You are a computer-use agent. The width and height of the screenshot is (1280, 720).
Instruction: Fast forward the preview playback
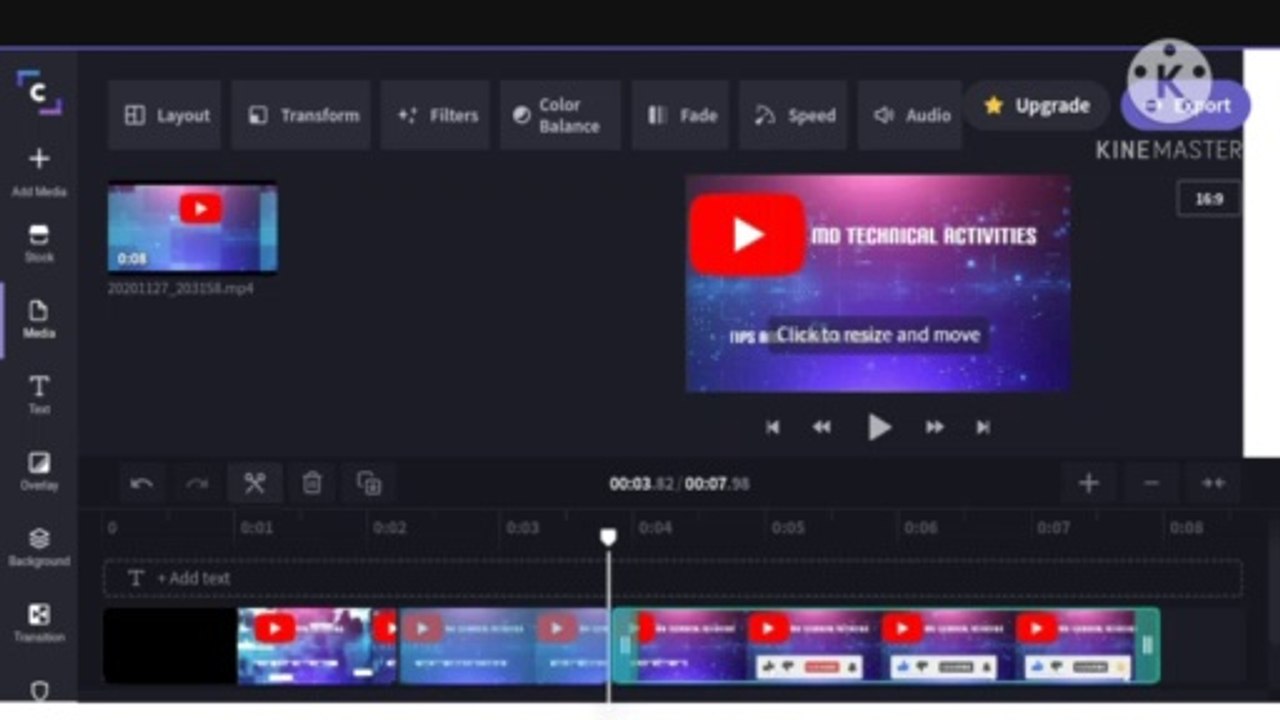tap(934, 427)
